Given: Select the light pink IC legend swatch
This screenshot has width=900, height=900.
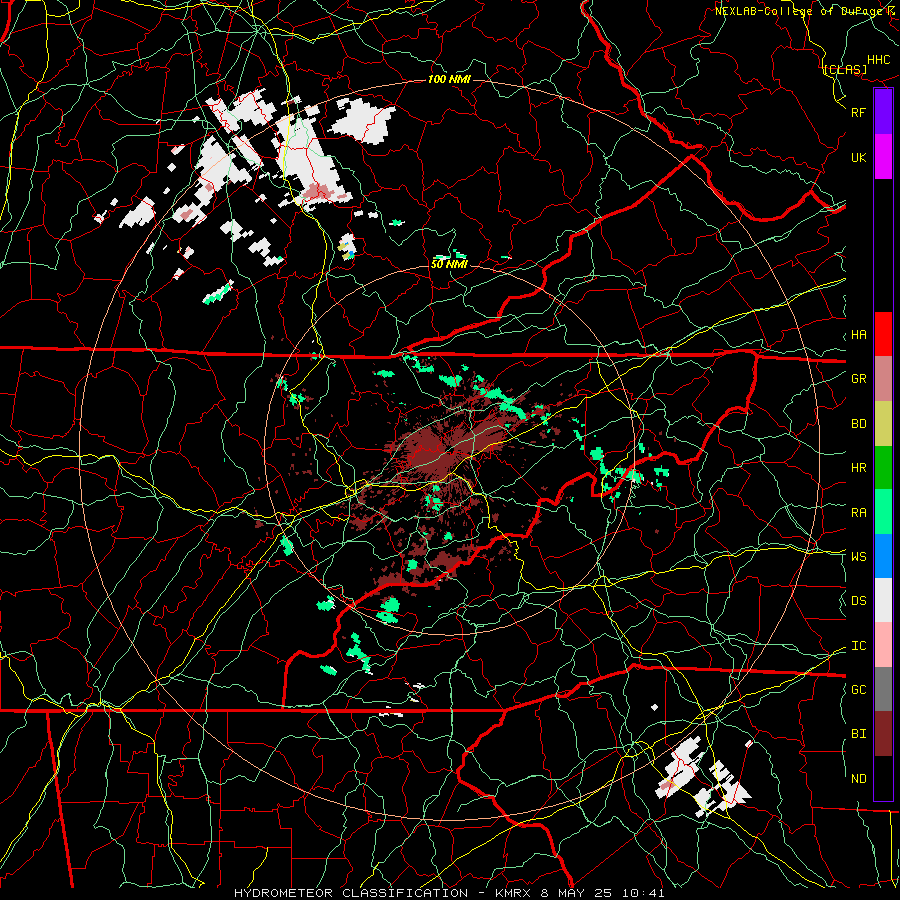Looking at the screenshot, I should point(883,645).
